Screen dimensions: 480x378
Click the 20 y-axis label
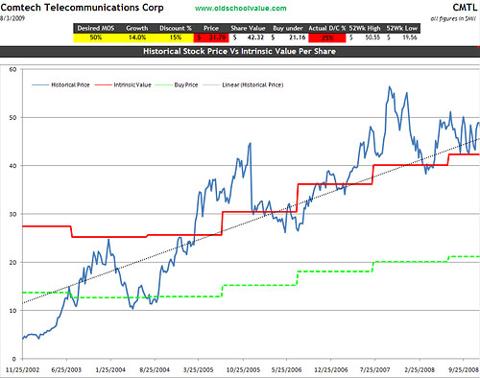coord(13,262)
